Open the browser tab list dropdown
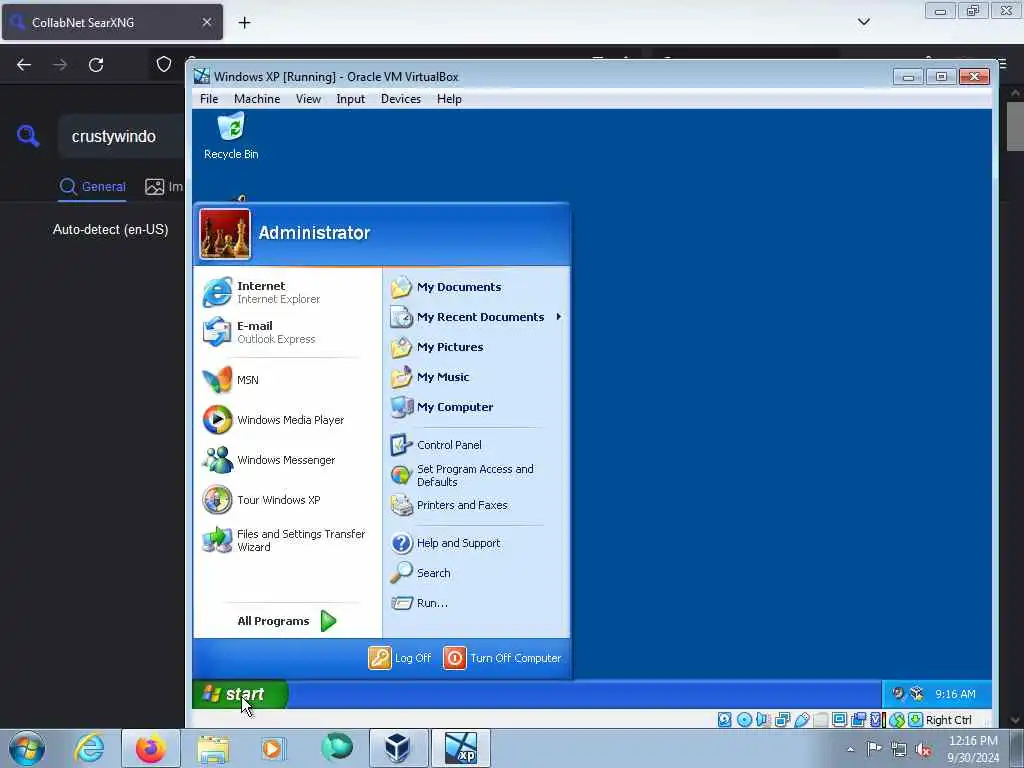This screenshot has height=768, width=1024. pos(863,22)
